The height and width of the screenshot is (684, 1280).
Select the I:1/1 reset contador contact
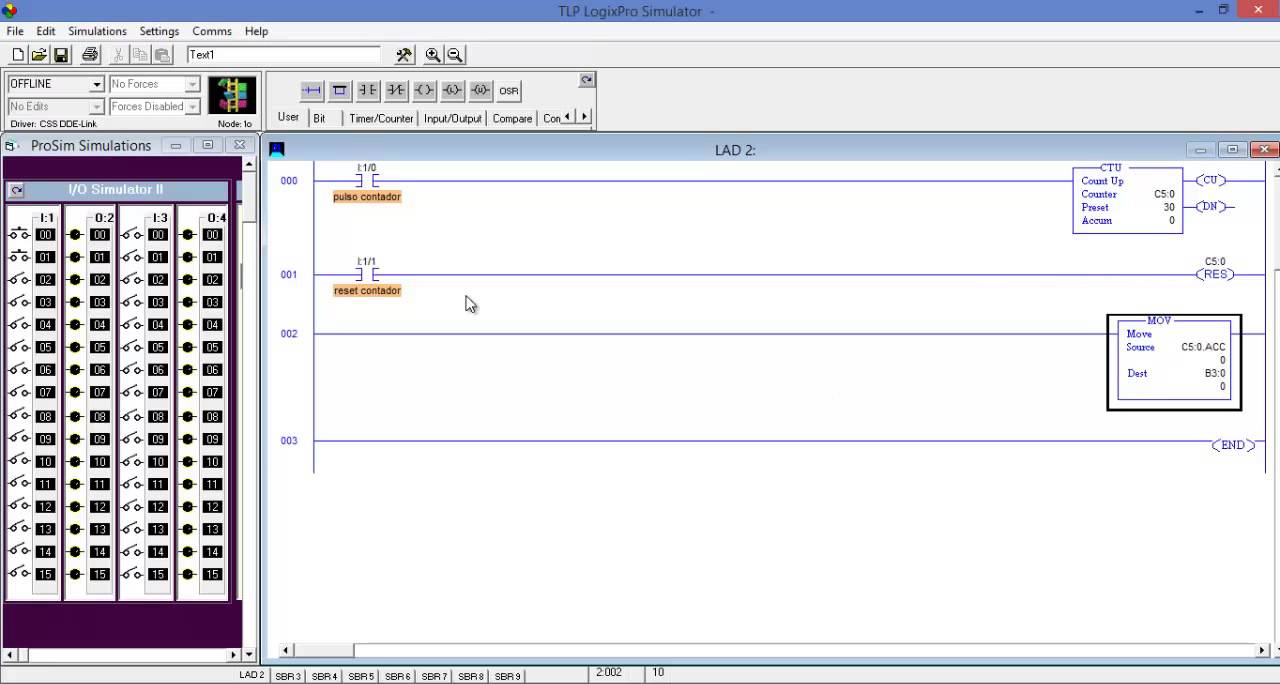coord(367,274)
